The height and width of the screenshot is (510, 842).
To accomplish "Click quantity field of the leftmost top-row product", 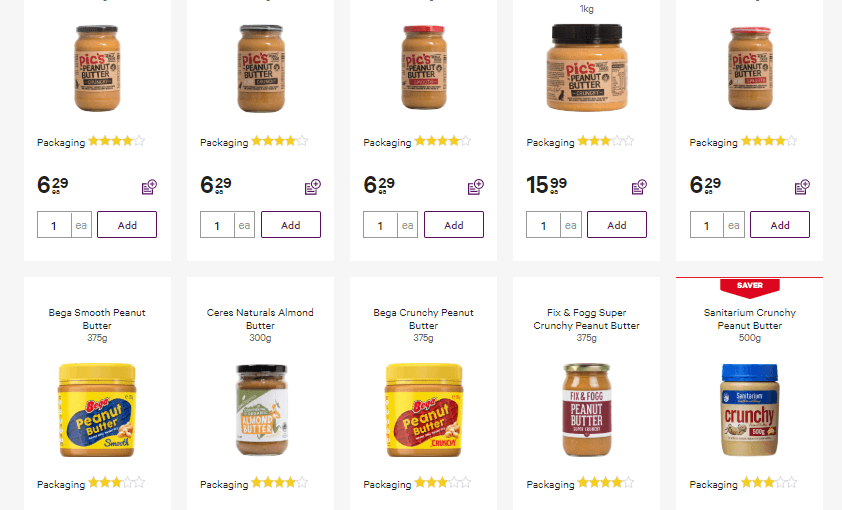I will [x=54, y=225].
